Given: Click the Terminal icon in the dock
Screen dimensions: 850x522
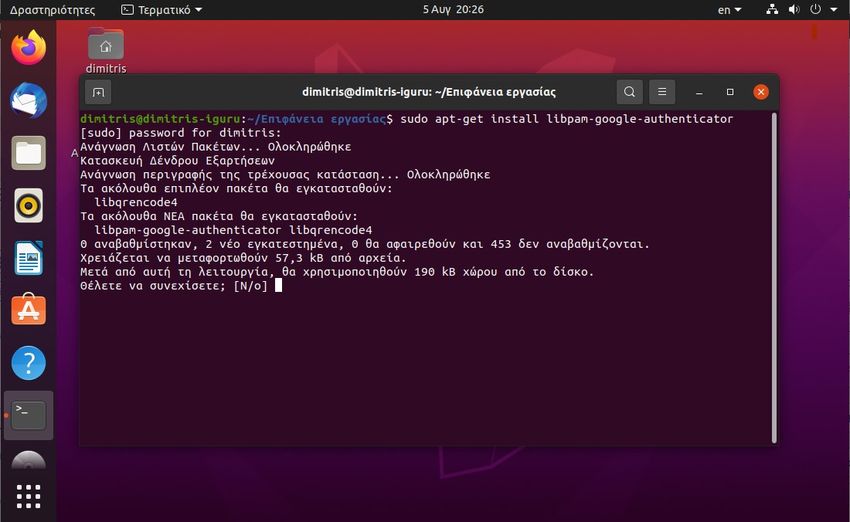Looking at the screenshot, I should coord(29,415).
